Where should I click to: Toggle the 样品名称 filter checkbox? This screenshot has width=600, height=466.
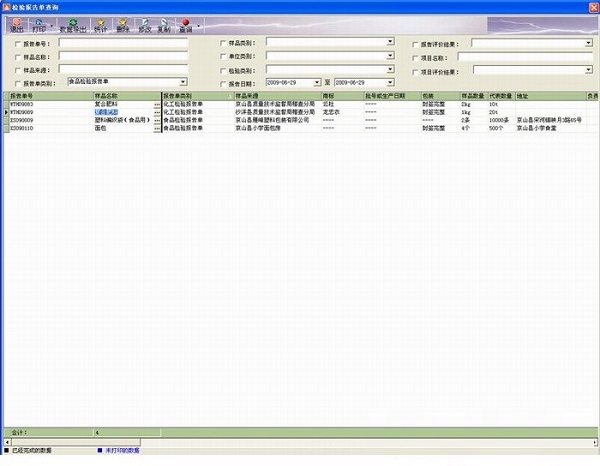coord(18,57)
